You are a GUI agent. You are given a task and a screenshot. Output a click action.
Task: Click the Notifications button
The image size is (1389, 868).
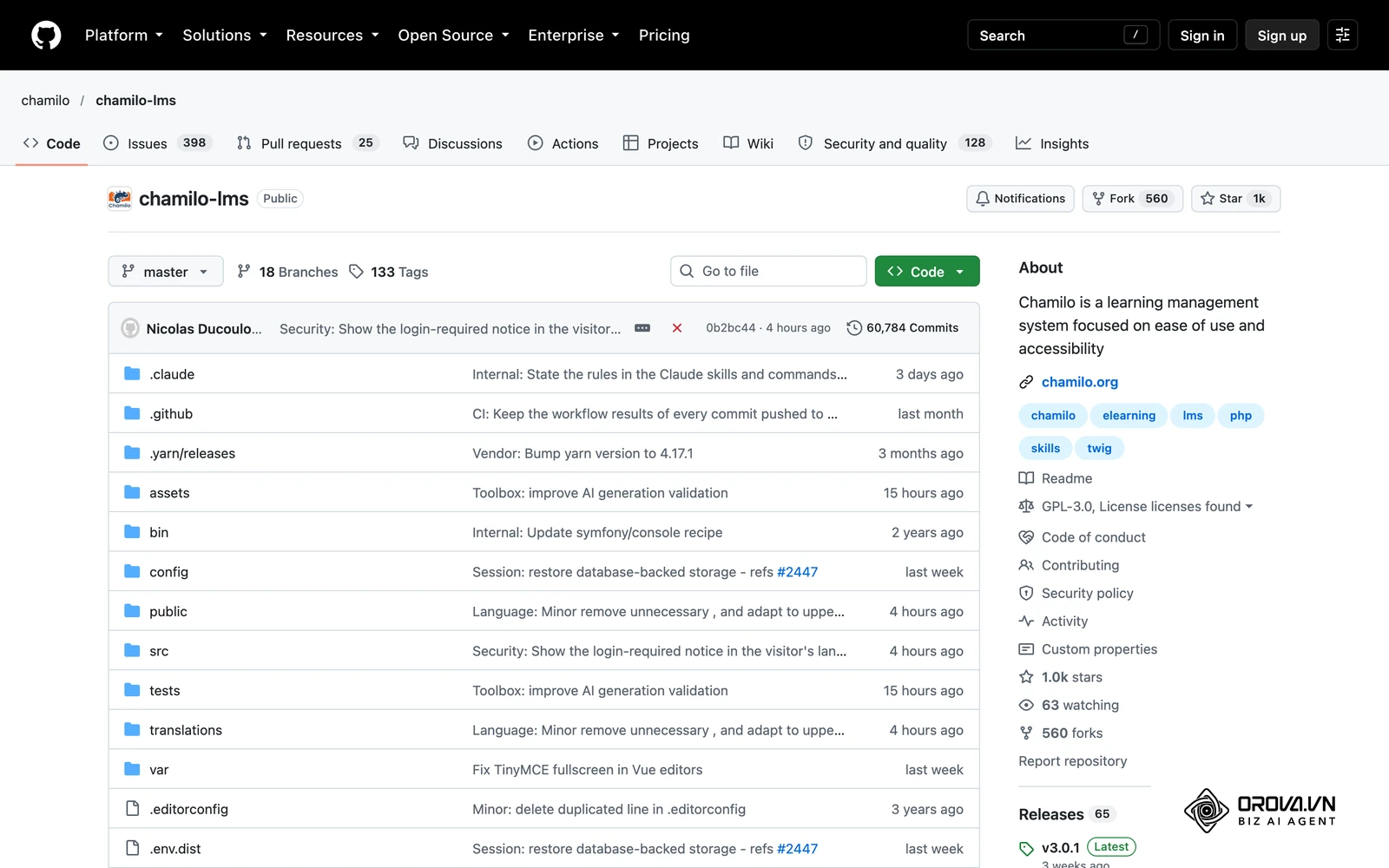click(x=1020, y=199)
